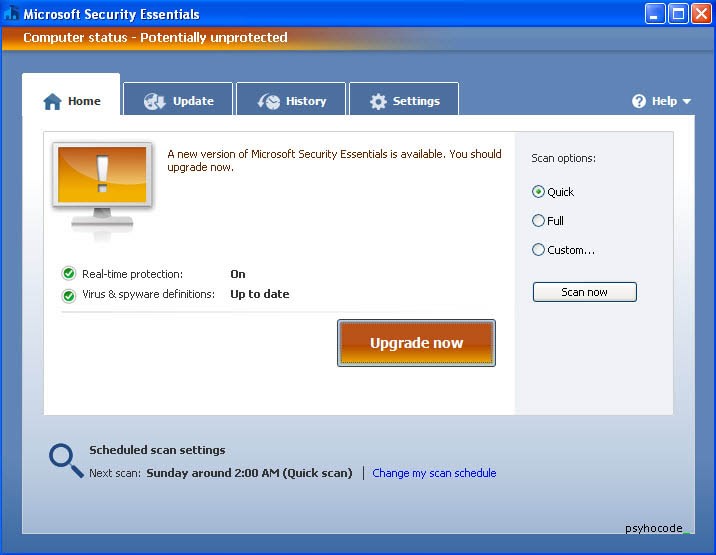Open the History tab
The height and width of the screenshot is (555, 716).
click(291, 99)
